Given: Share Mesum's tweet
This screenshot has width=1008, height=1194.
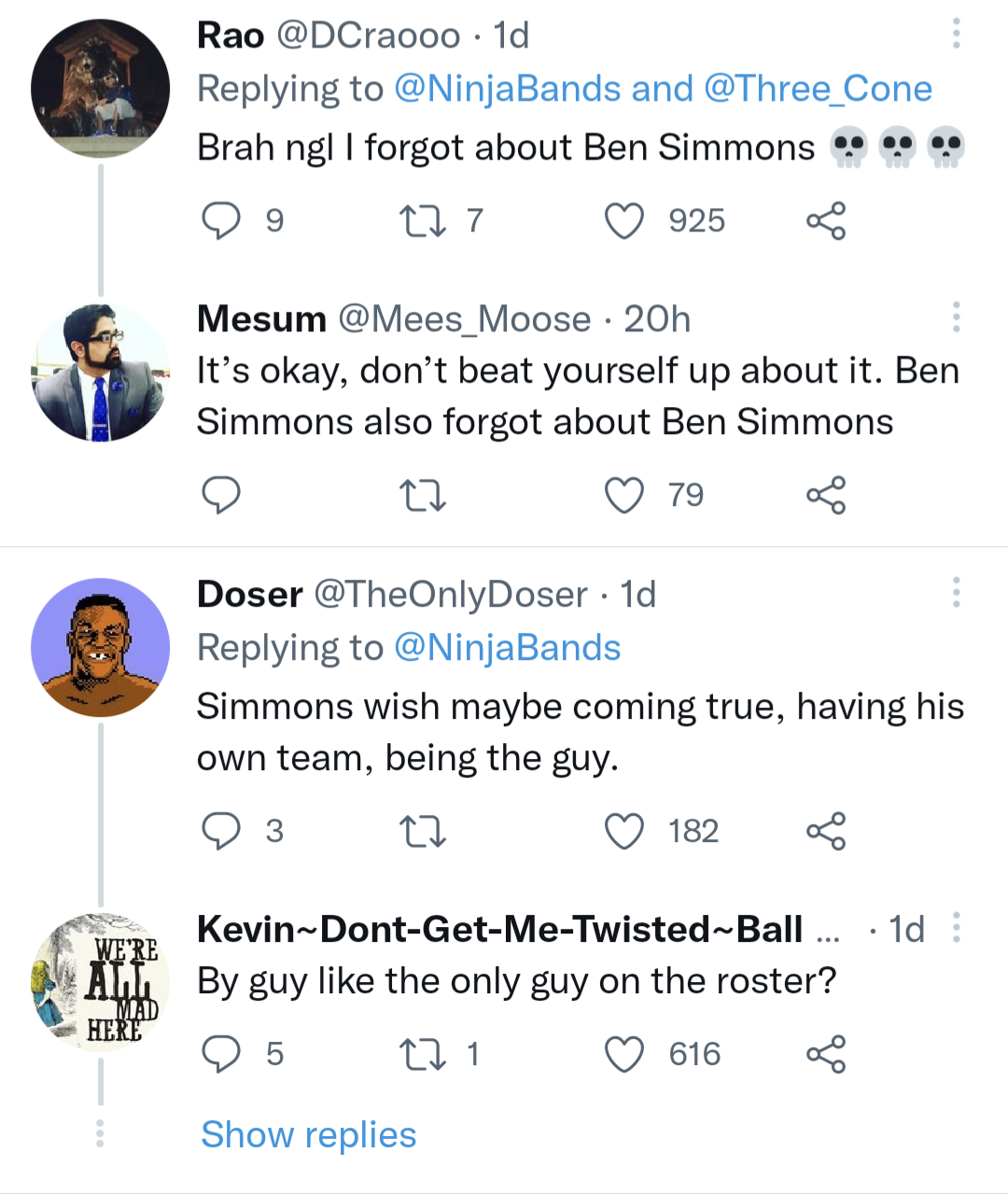Looking at the screenshot, I should point(825,496).
